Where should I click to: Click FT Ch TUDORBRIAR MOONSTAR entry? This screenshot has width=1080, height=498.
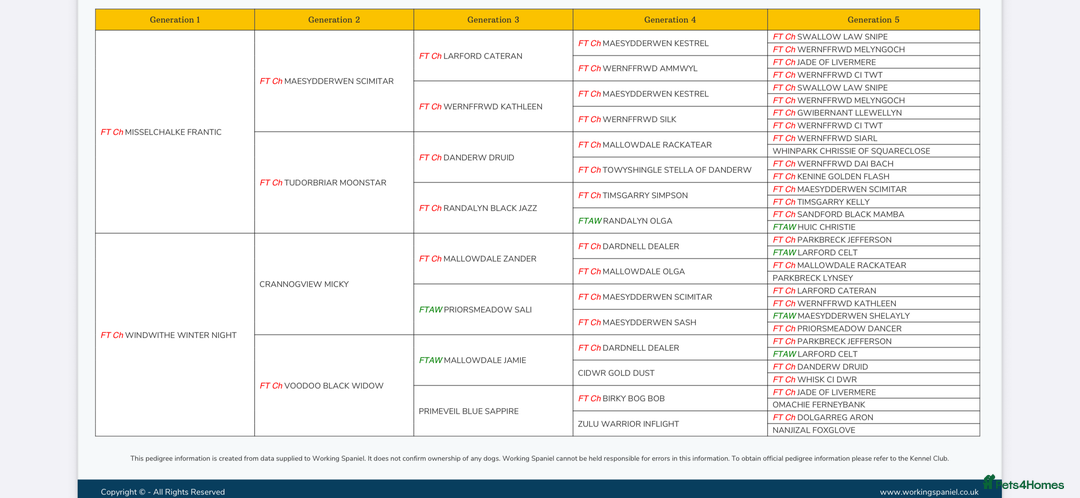322,183
